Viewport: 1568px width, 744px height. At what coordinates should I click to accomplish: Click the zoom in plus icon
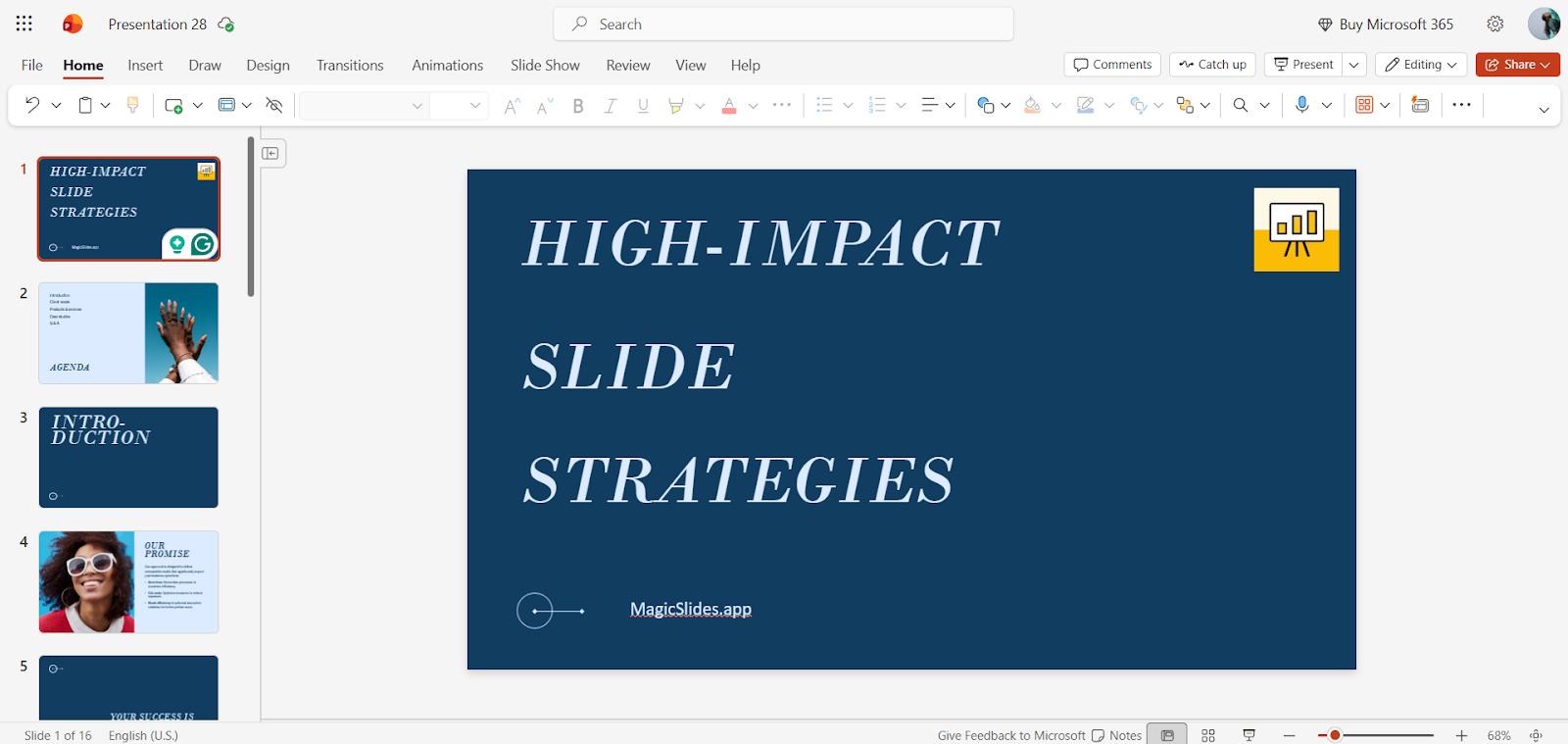(x=1461, y=735)
